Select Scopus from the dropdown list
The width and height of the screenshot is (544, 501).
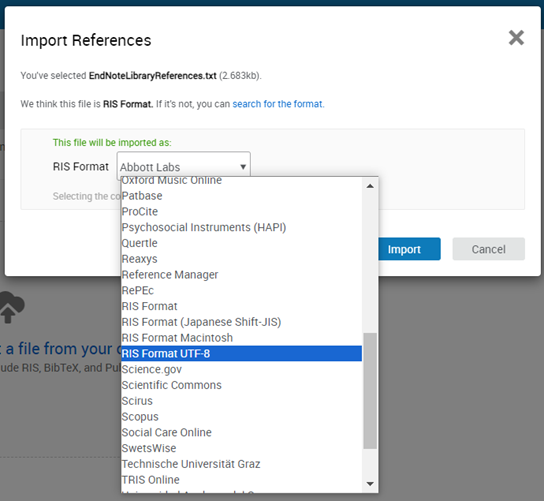coord(241,417)
